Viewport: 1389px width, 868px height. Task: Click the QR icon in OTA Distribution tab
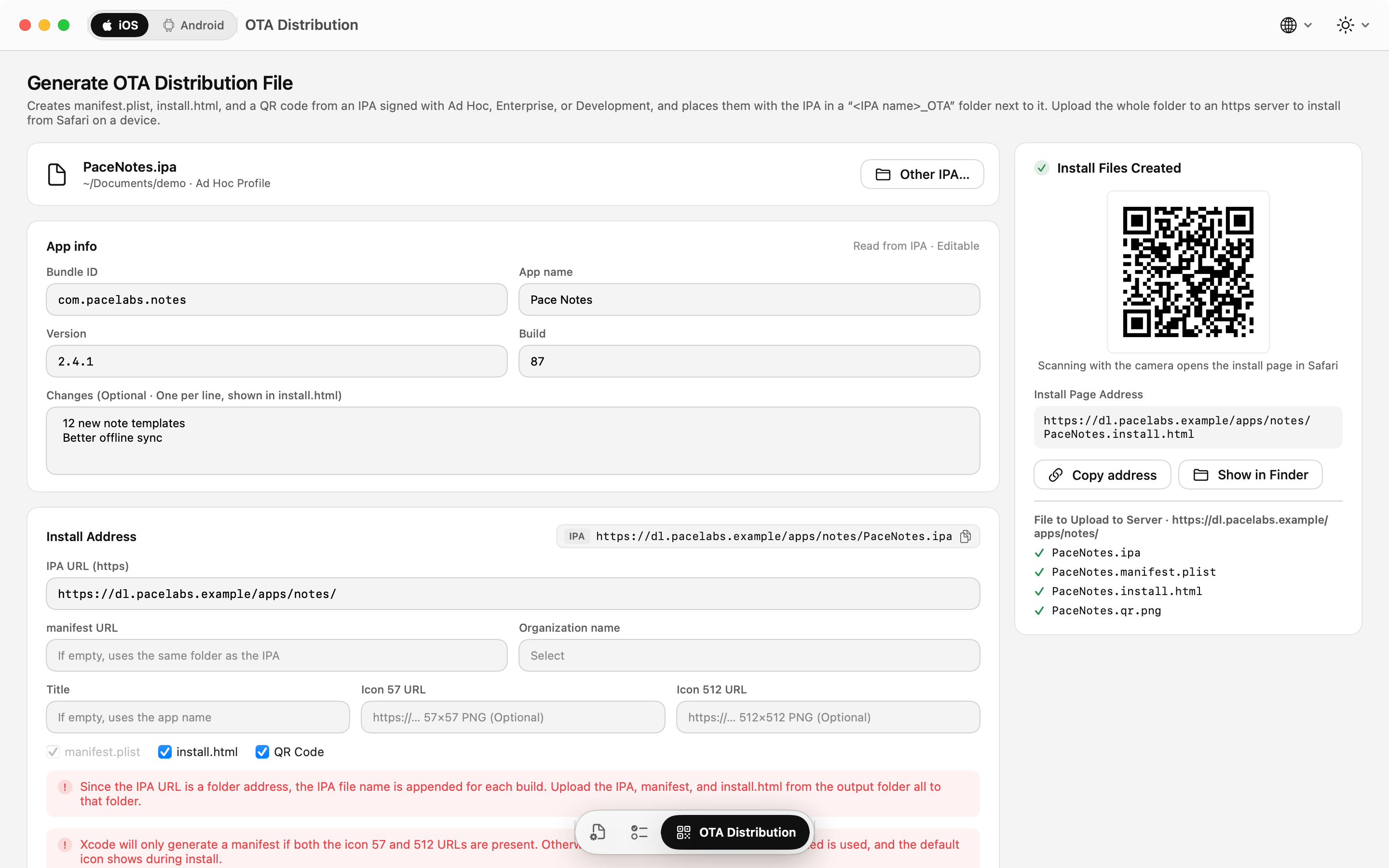point(683,832)
